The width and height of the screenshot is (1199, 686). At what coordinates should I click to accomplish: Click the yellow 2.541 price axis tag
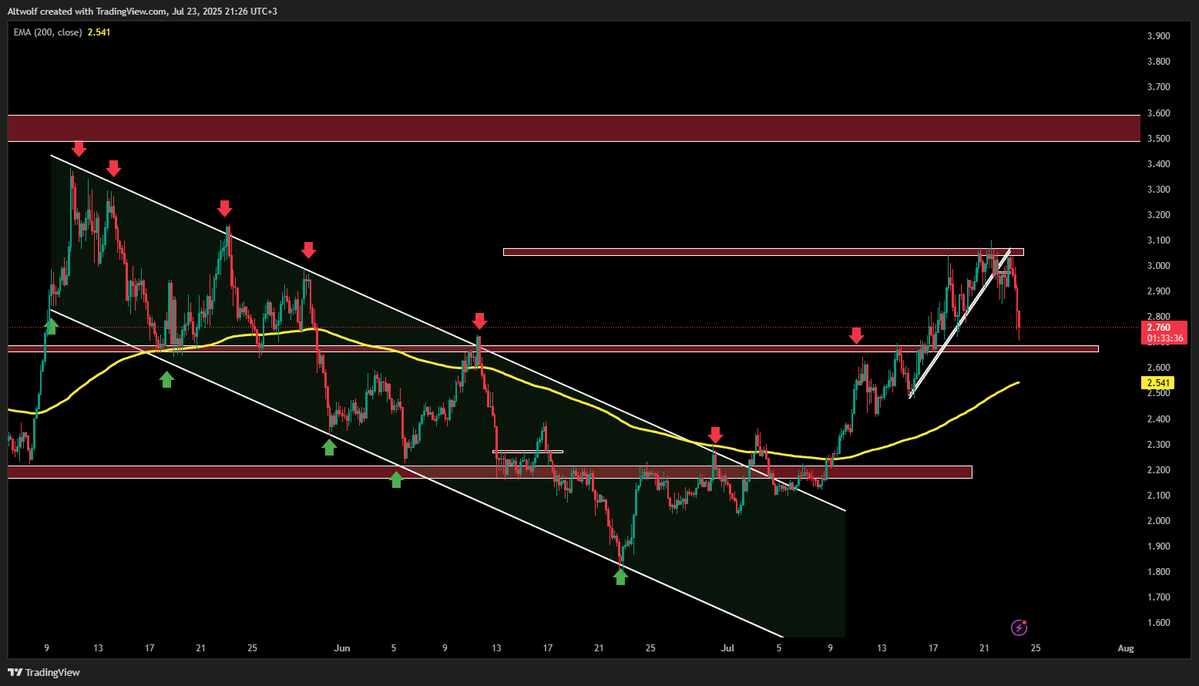(1158, 382)
